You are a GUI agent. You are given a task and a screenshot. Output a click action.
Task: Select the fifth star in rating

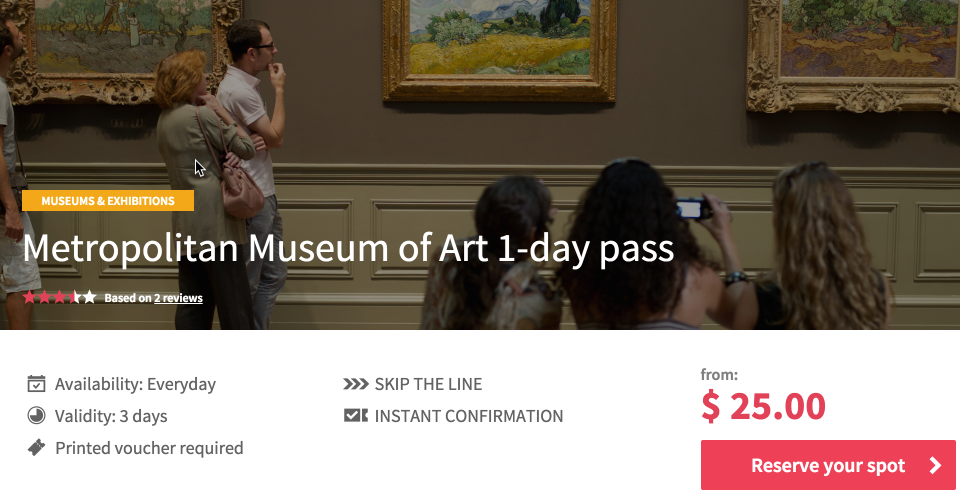[89, 297]
